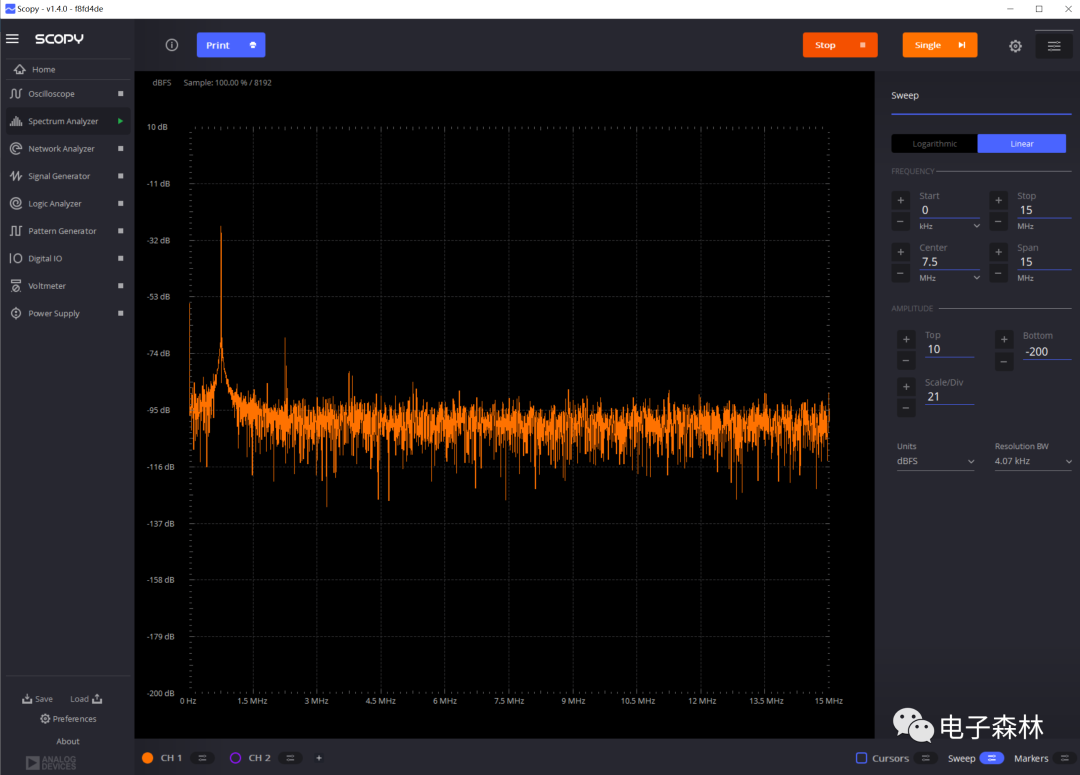The width and height of the screenshot is (1080, 775).
Task: Decrease the Stop frequency with minus
Action: tap(998, 222)
